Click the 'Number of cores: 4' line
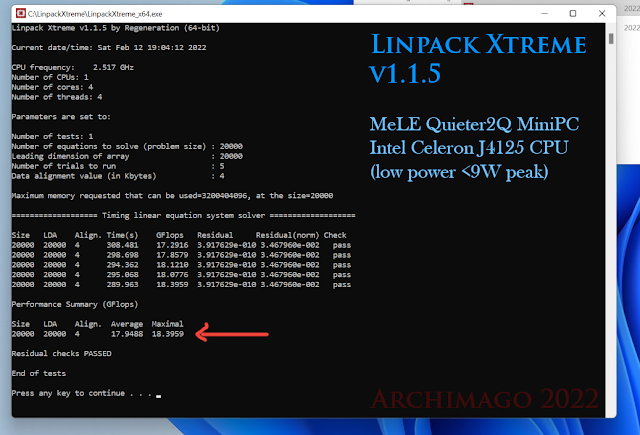Screen dimensions: 640x435 pyautogui.click(x=52, y=87)
